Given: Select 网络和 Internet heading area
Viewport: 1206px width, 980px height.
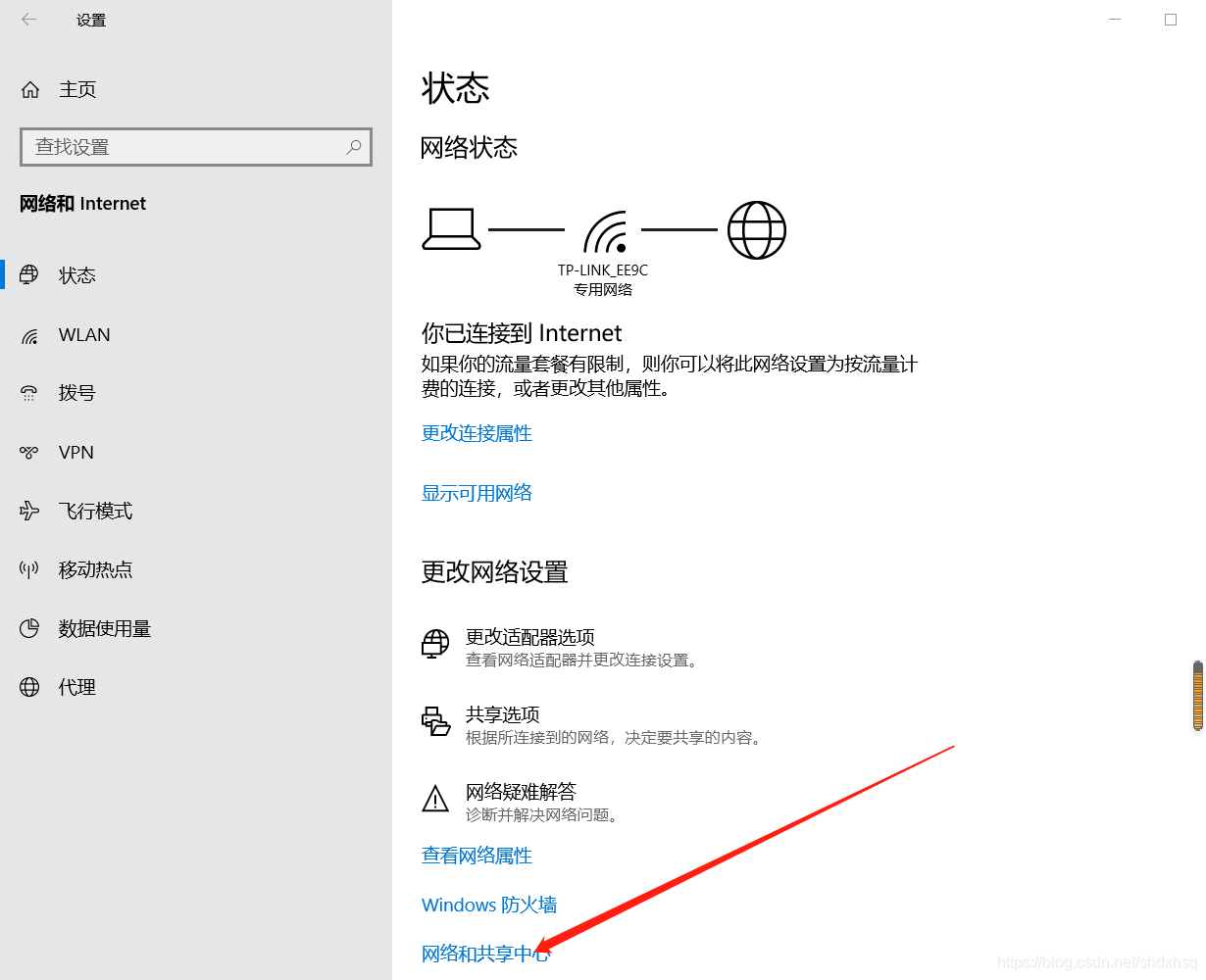Looking at the screenshot, I should [x=82, y=203].
